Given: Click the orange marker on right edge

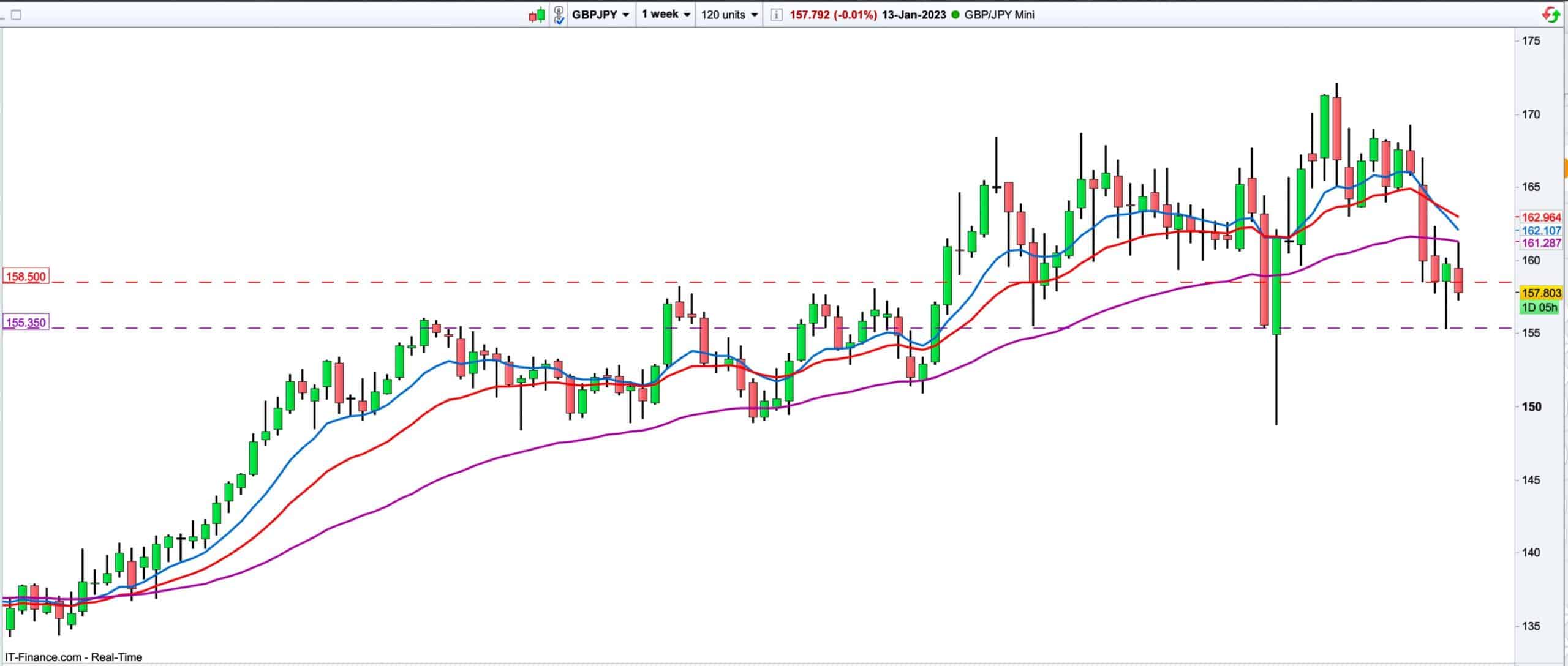Looking at the screenshot, I should coord(1565,168).
